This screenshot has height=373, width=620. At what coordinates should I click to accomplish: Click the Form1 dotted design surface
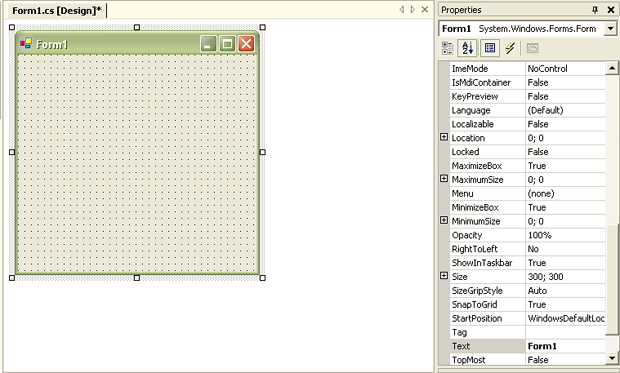click(x=137, y=163)
